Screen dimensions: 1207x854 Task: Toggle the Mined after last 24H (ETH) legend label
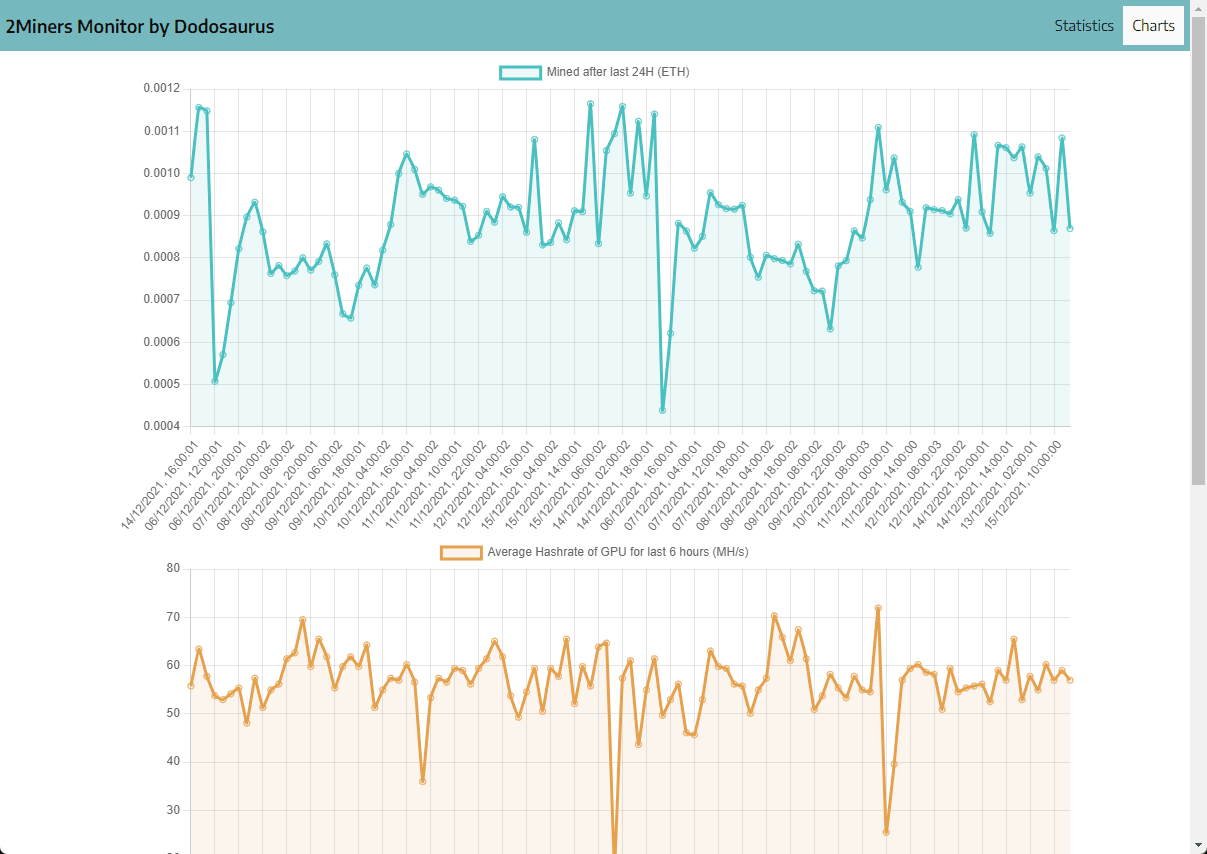click(617, 72)
